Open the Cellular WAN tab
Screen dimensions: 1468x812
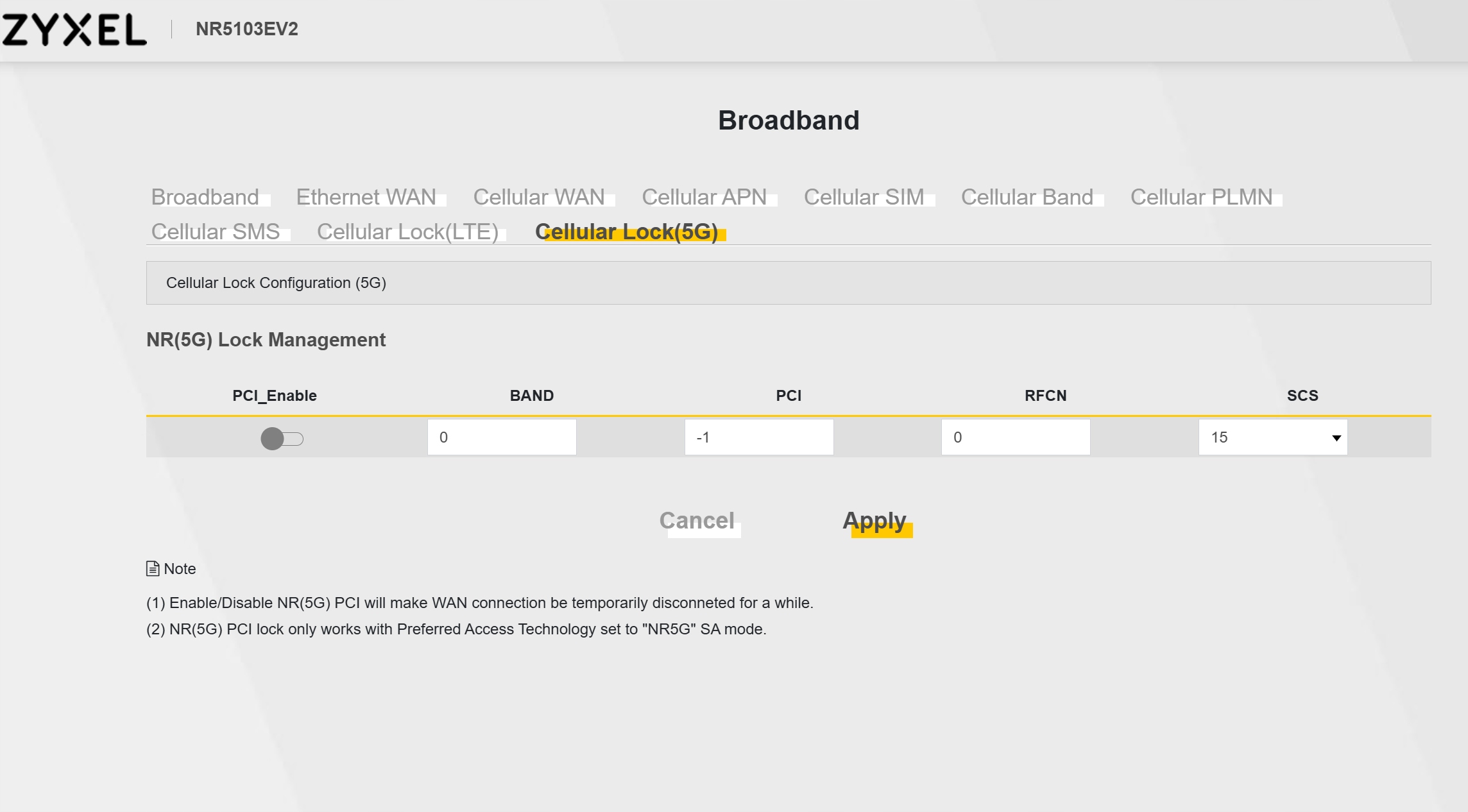click(x=539, y=197)
